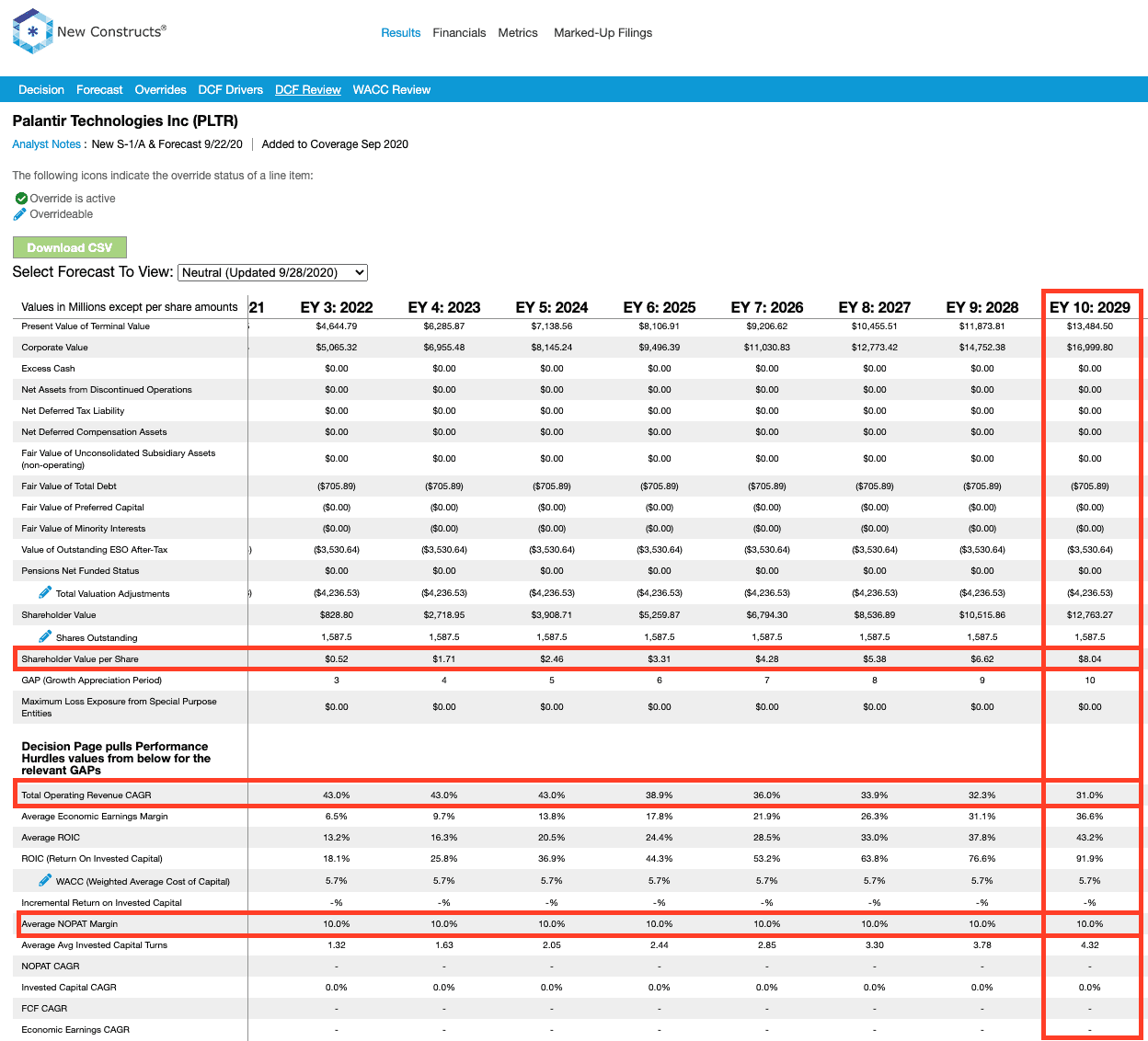Click the $13,484.50 terminal value cell

(1090, 326)
